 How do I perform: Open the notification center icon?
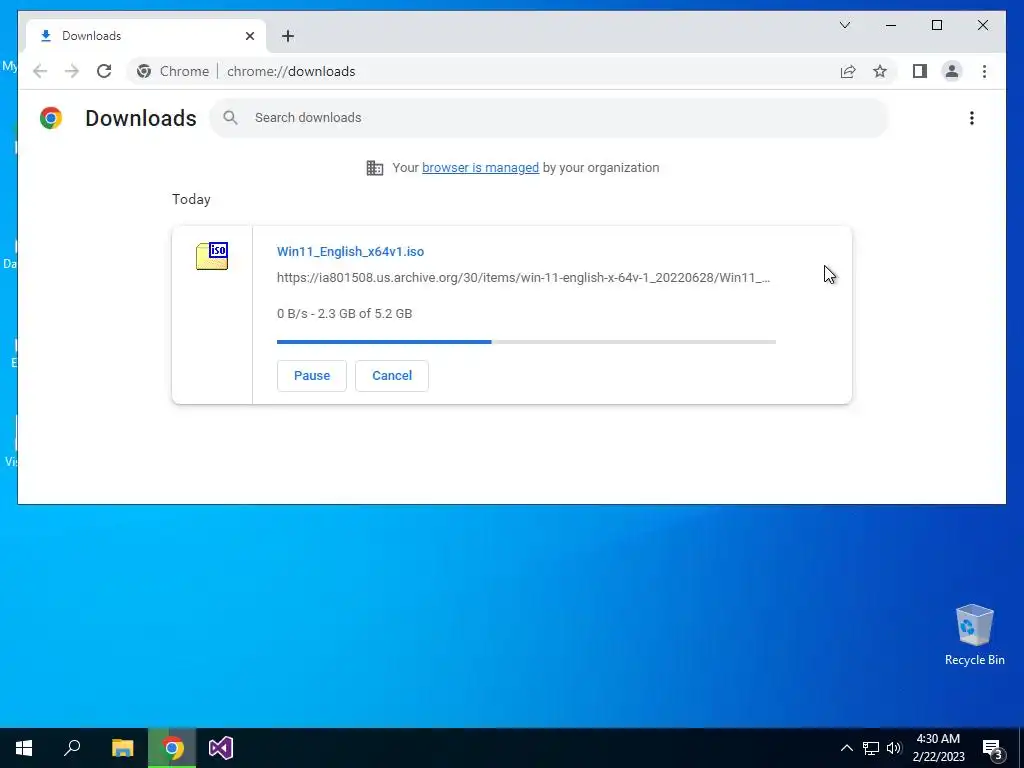(x=993, y=749)
